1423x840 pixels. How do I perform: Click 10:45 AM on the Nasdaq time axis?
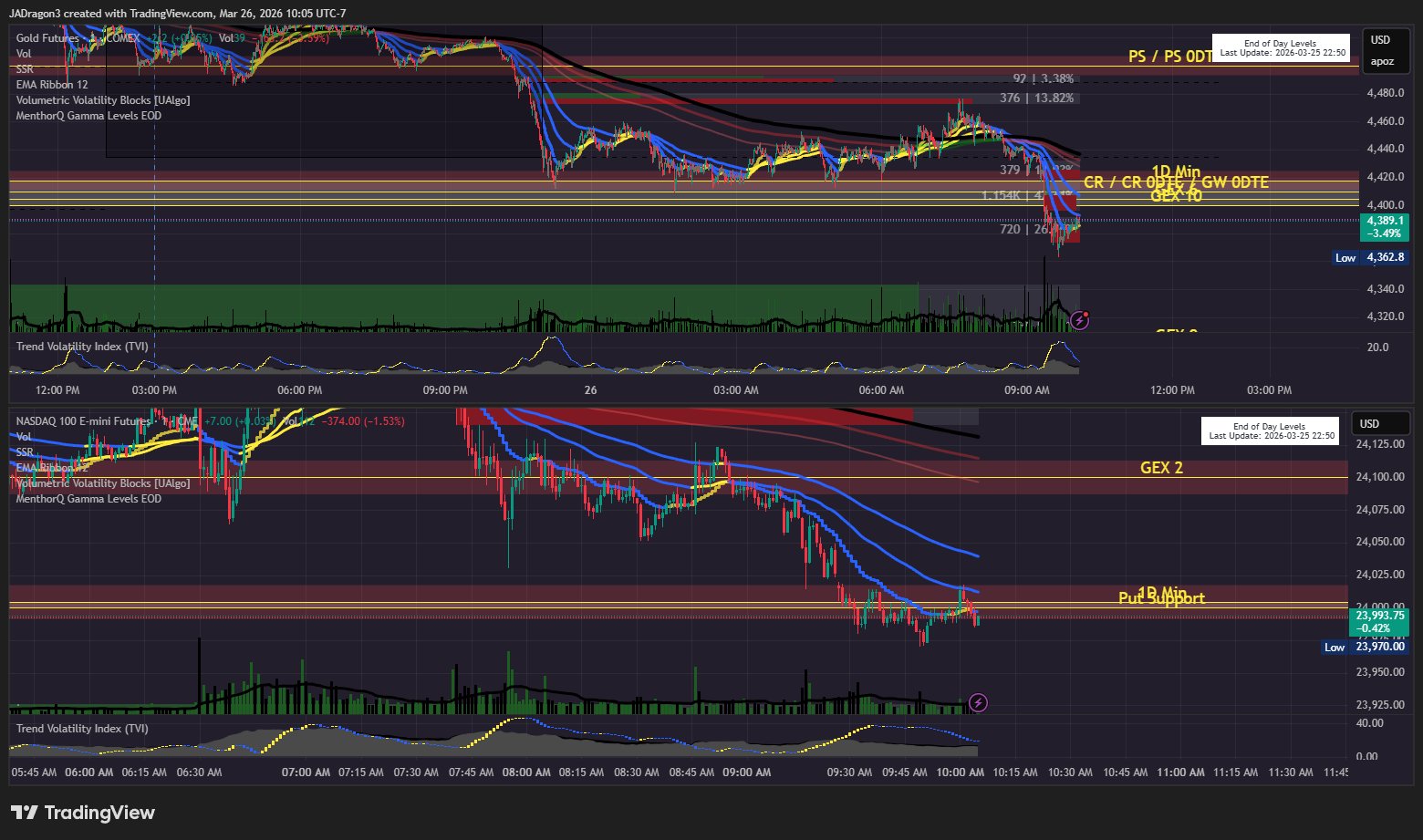click(1126, 773)
